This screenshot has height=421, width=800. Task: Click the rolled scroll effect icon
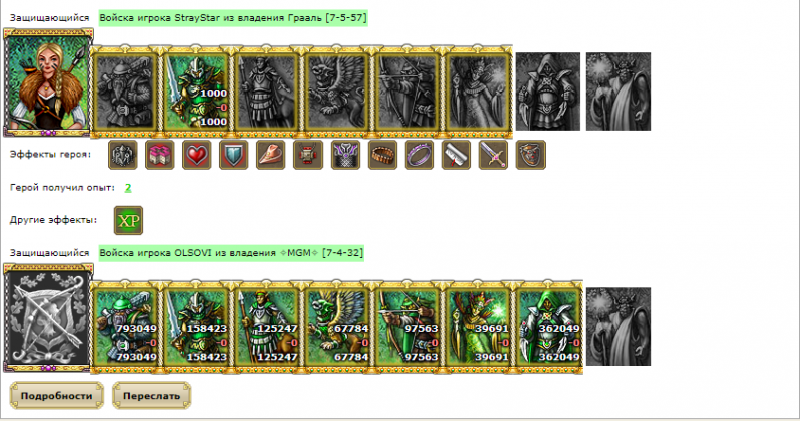456,155
